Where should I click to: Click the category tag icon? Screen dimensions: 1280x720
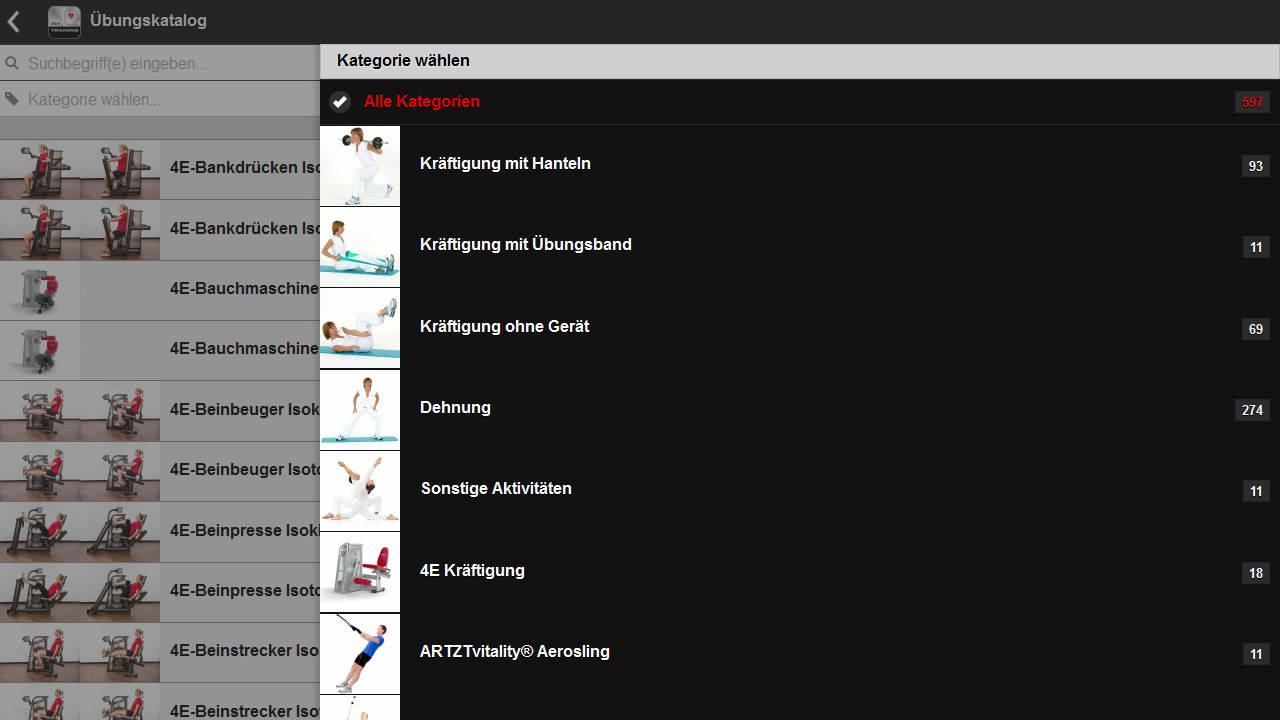click(x=12, y=99)
